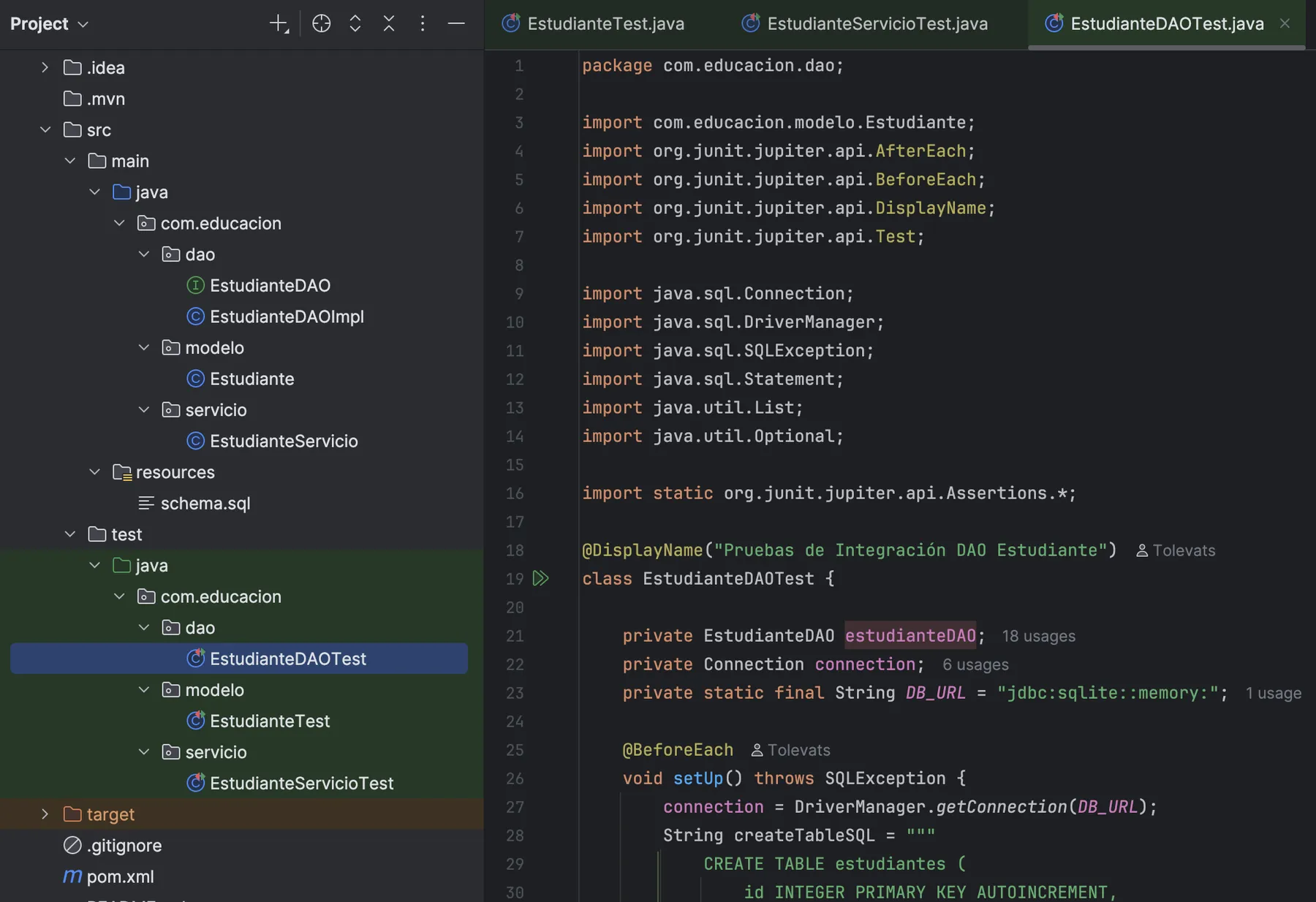Image resolution: width=1316 pixels, height=902 pixels.
Task: Click the icon on EstudianteServicioTest.java editor tab
Action: [751, 23]
